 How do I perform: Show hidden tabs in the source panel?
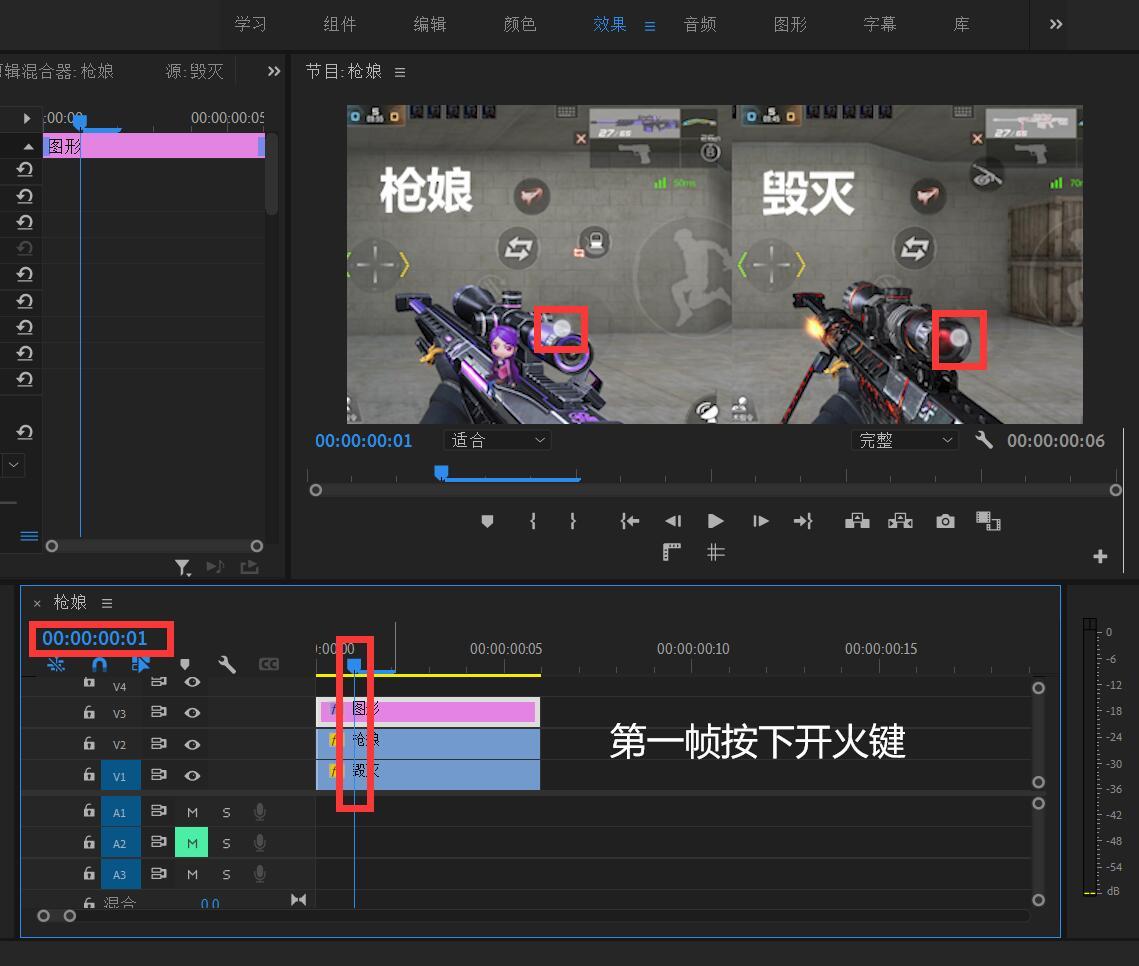[x=273, y=71]
